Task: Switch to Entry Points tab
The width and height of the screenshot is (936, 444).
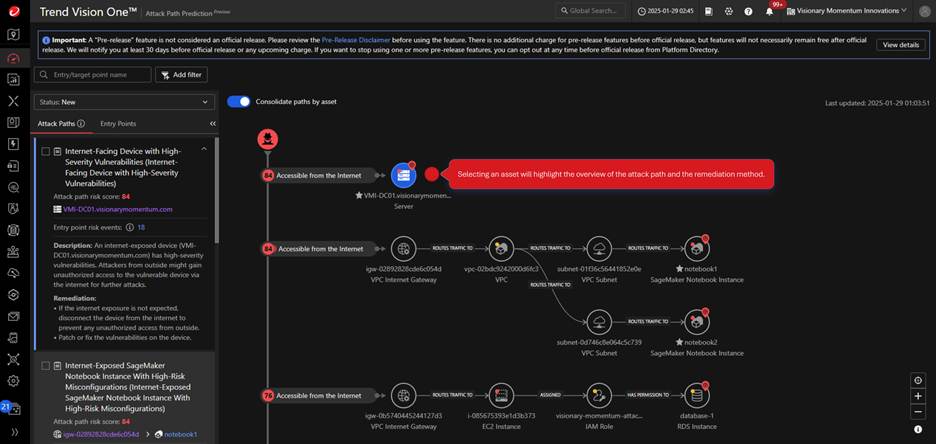Action: tap(118, 124)
